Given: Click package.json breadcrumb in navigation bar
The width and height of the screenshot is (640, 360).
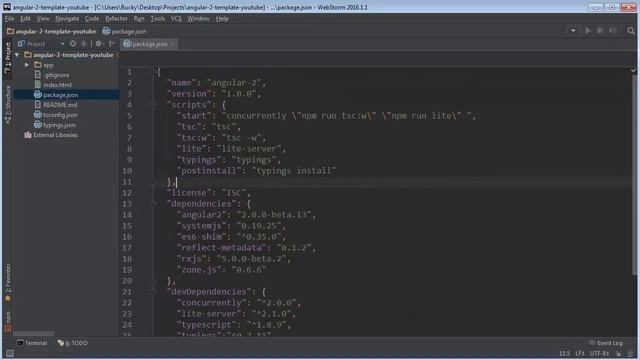Looking at the screenshot, I should tap(124, 31).
